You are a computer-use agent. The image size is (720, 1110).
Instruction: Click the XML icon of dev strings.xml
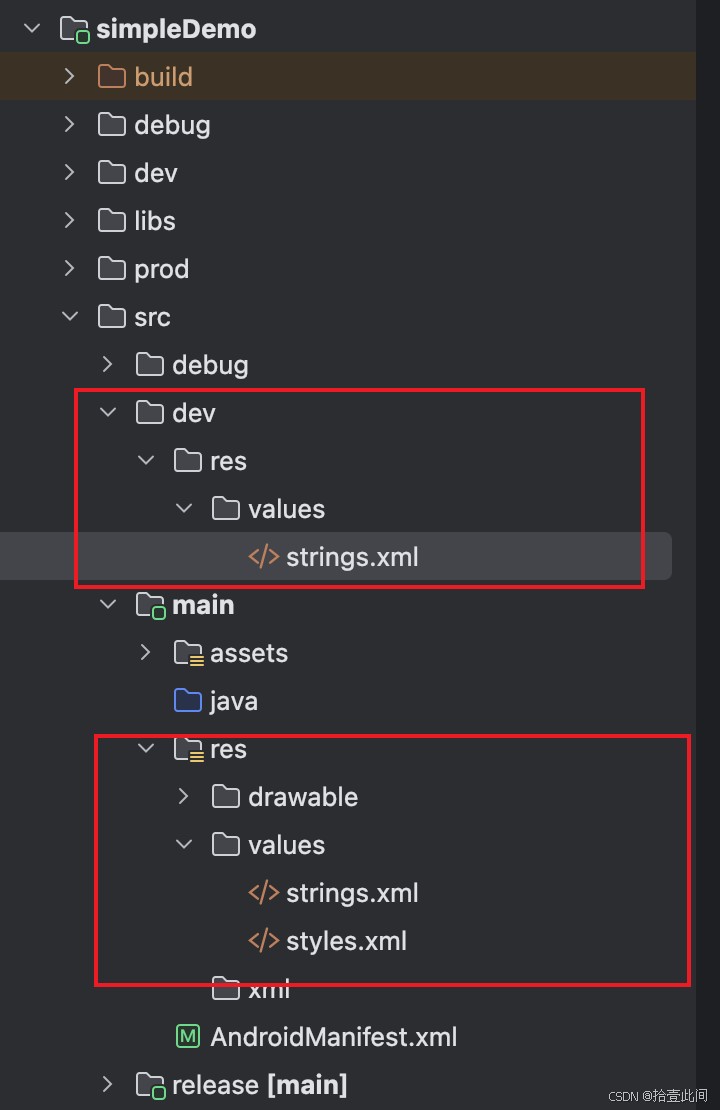(264, 557)
